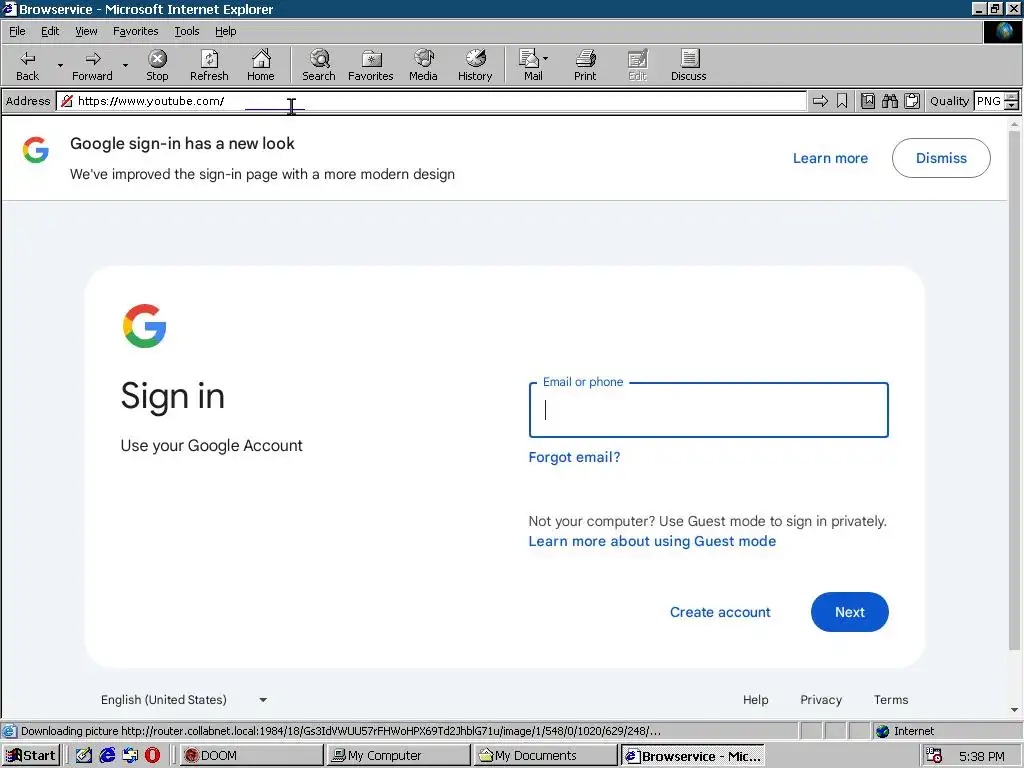
Task: Open the Back history dropdown arrow
Action: click(x=60, y=65)
